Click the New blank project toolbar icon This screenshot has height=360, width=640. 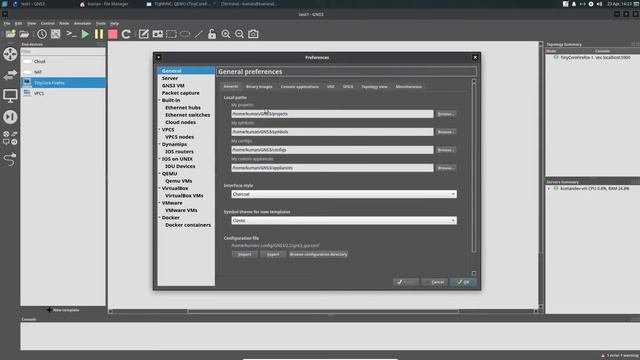click(10, 34)
